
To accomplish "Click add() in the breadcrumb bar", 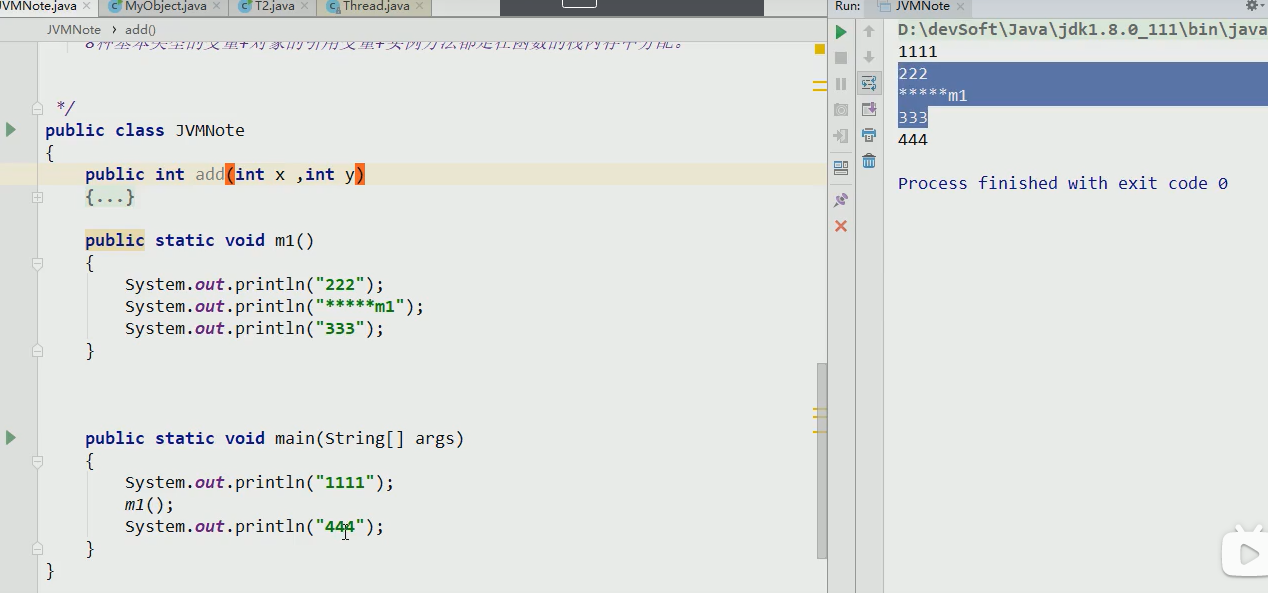I will click(140, 30).
